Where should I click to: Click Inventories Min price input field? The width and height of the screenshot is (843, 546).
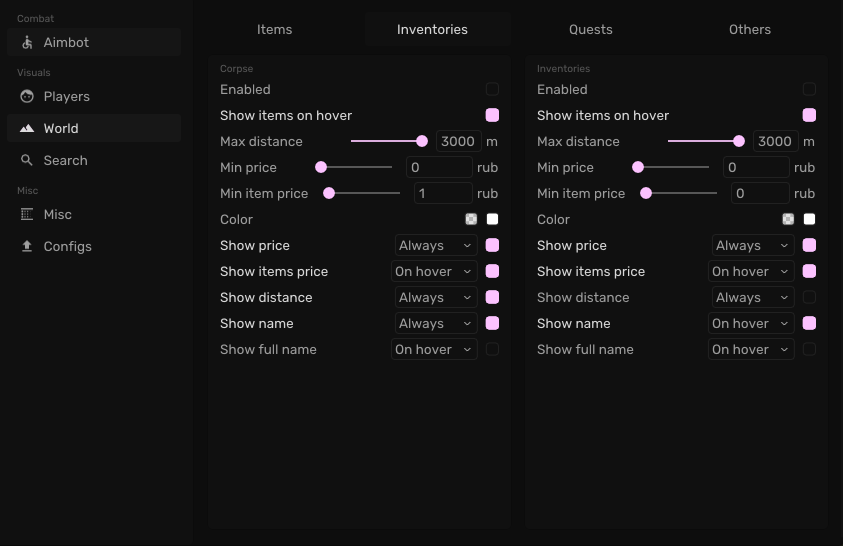(x=756, y=167)
